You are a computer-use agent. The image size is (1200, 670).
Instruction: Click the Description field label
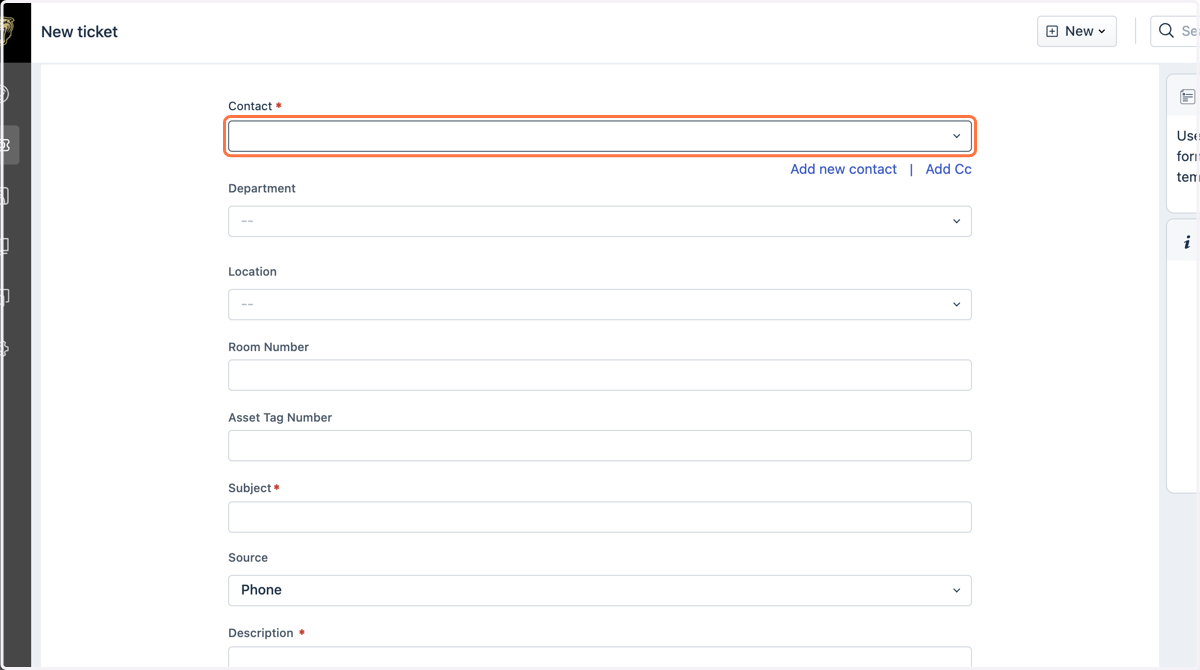pos(261,633)
